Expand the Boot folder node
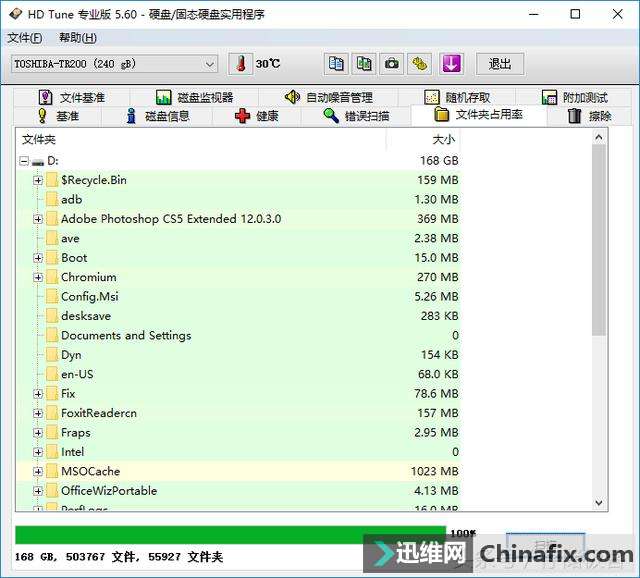This screenshot has height=578, width=640. (x=38, y=258)
